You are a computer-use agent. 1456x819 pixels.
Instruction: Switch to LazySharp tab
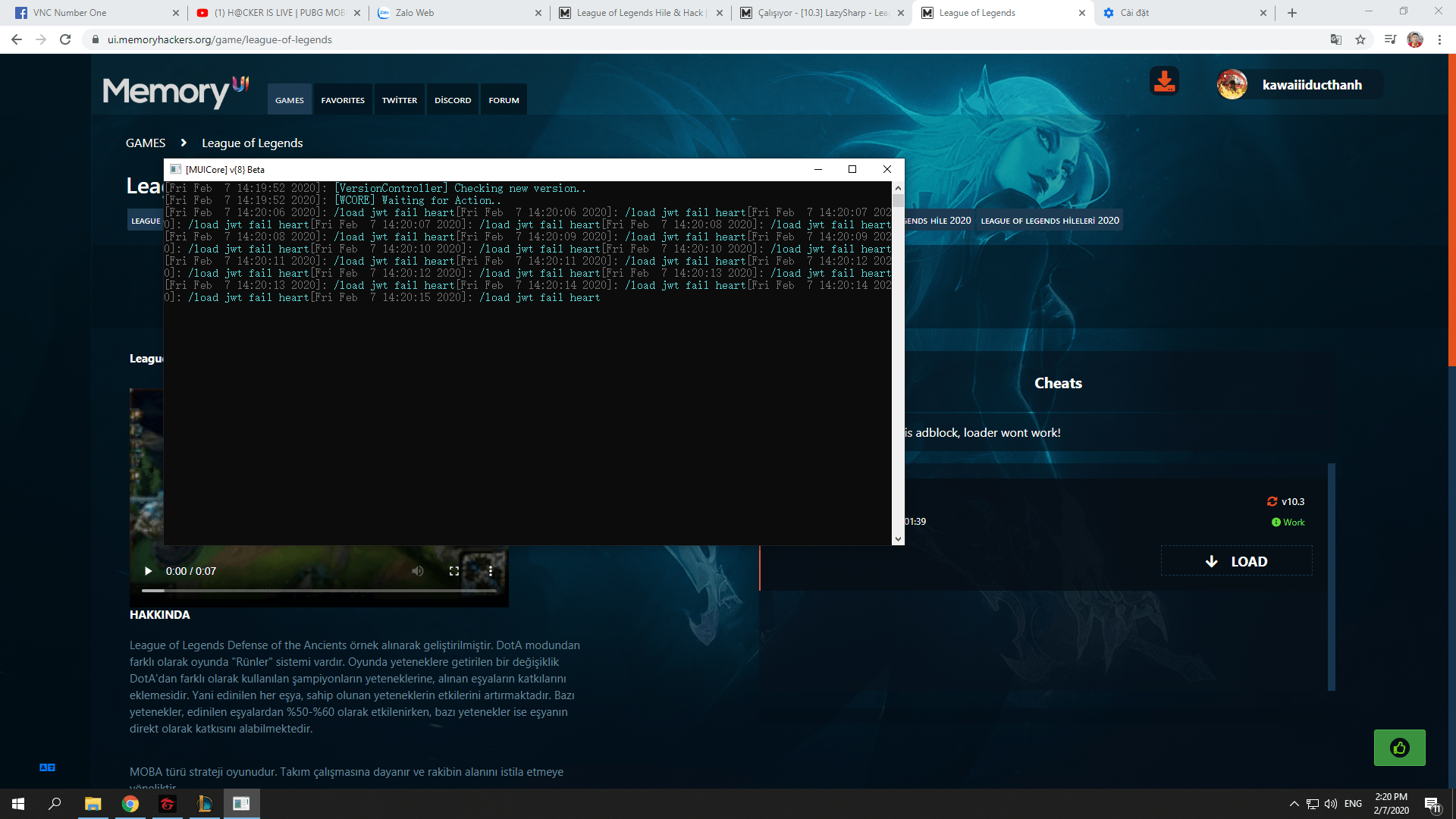pos(823,13)
